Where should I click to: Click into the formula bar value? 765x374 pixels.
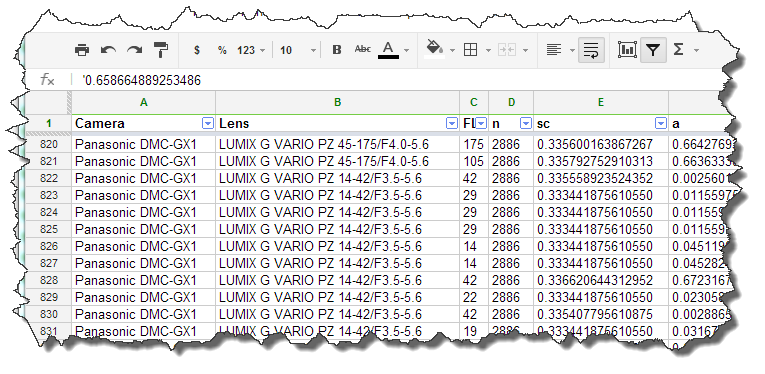pyautogui.click(x=142, y=80)
